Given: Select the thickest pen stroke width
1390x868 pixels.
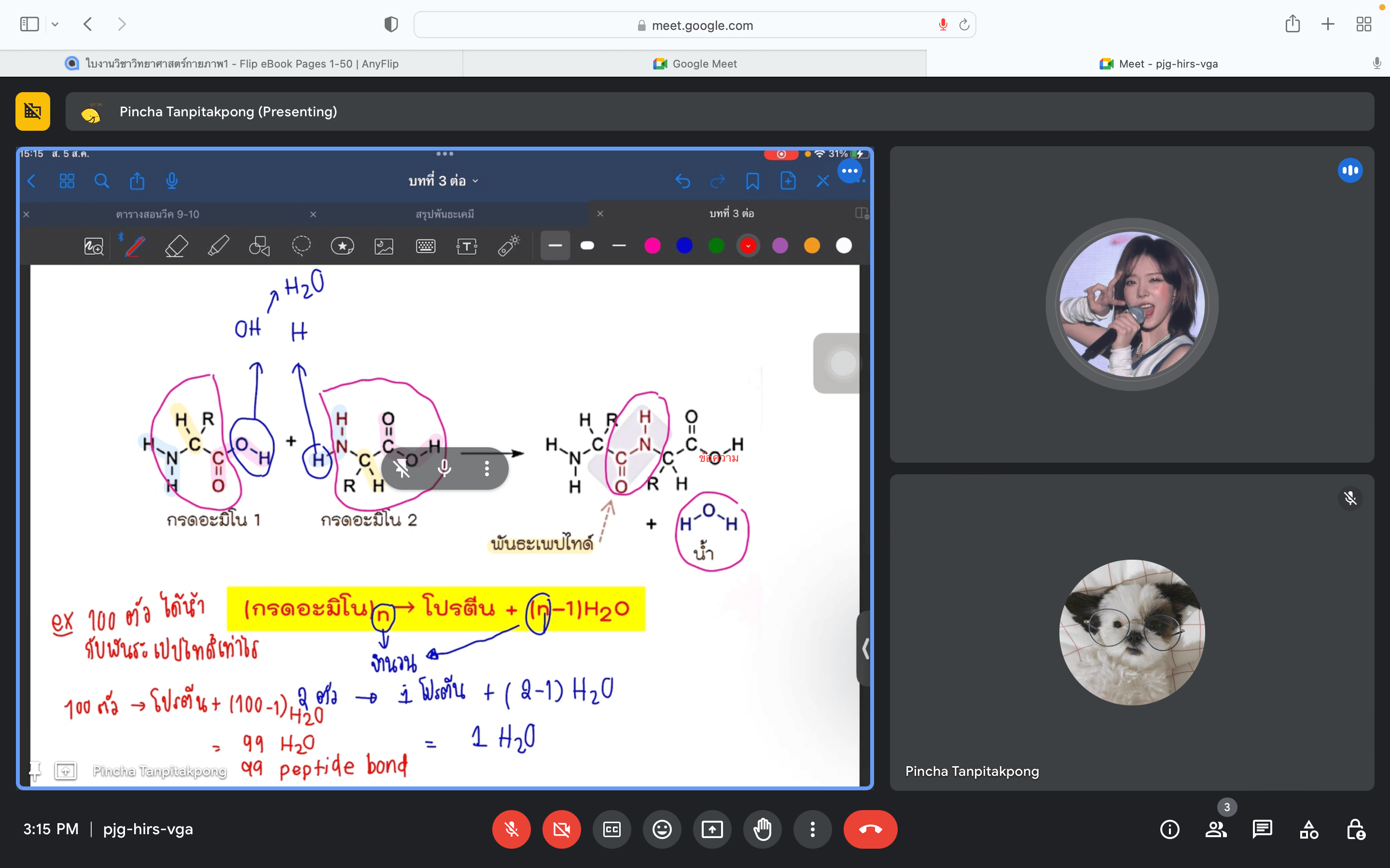Looking at the screenshot, I should [587, 246].
